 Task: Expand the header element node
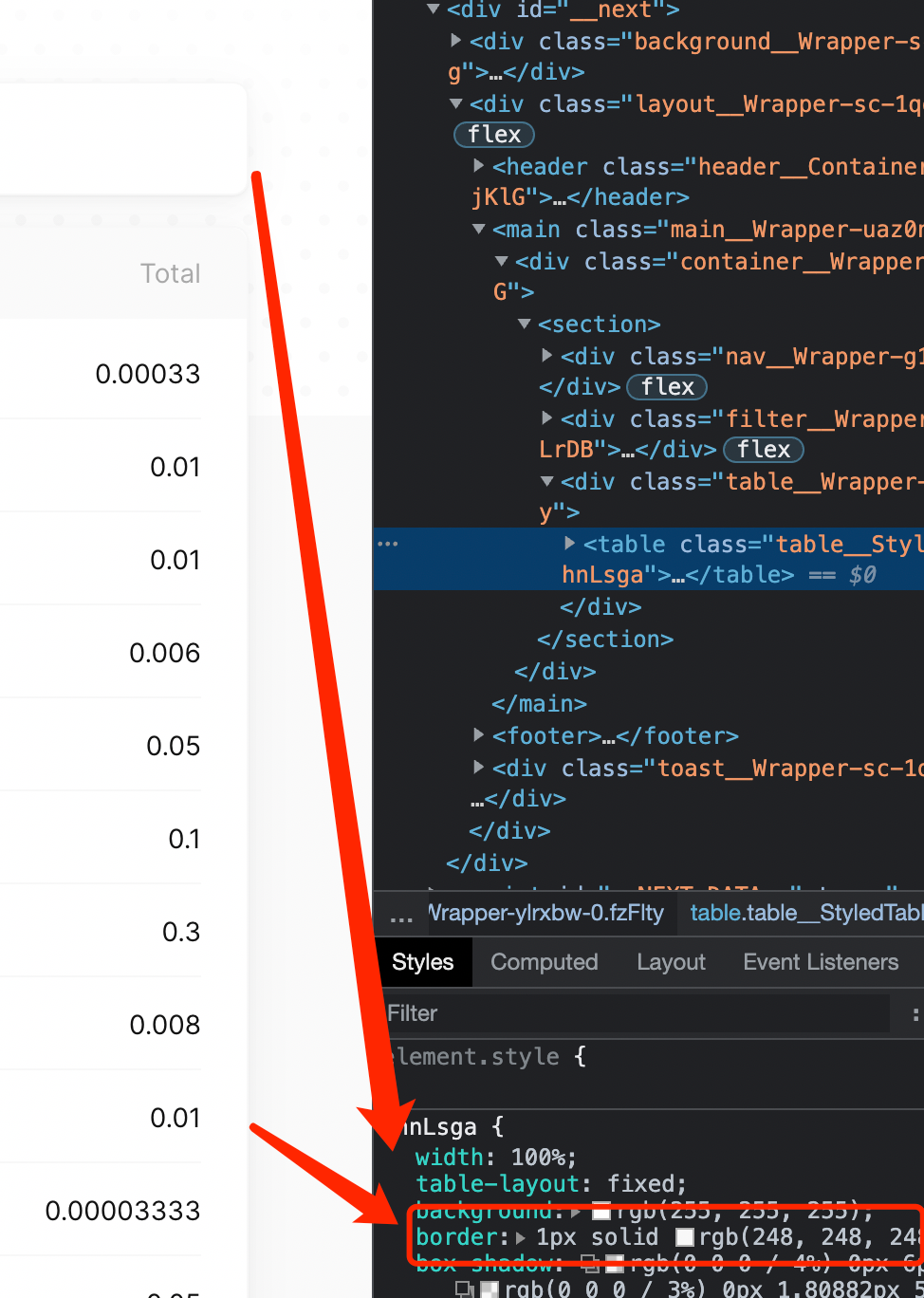click(x=479, y=166)
